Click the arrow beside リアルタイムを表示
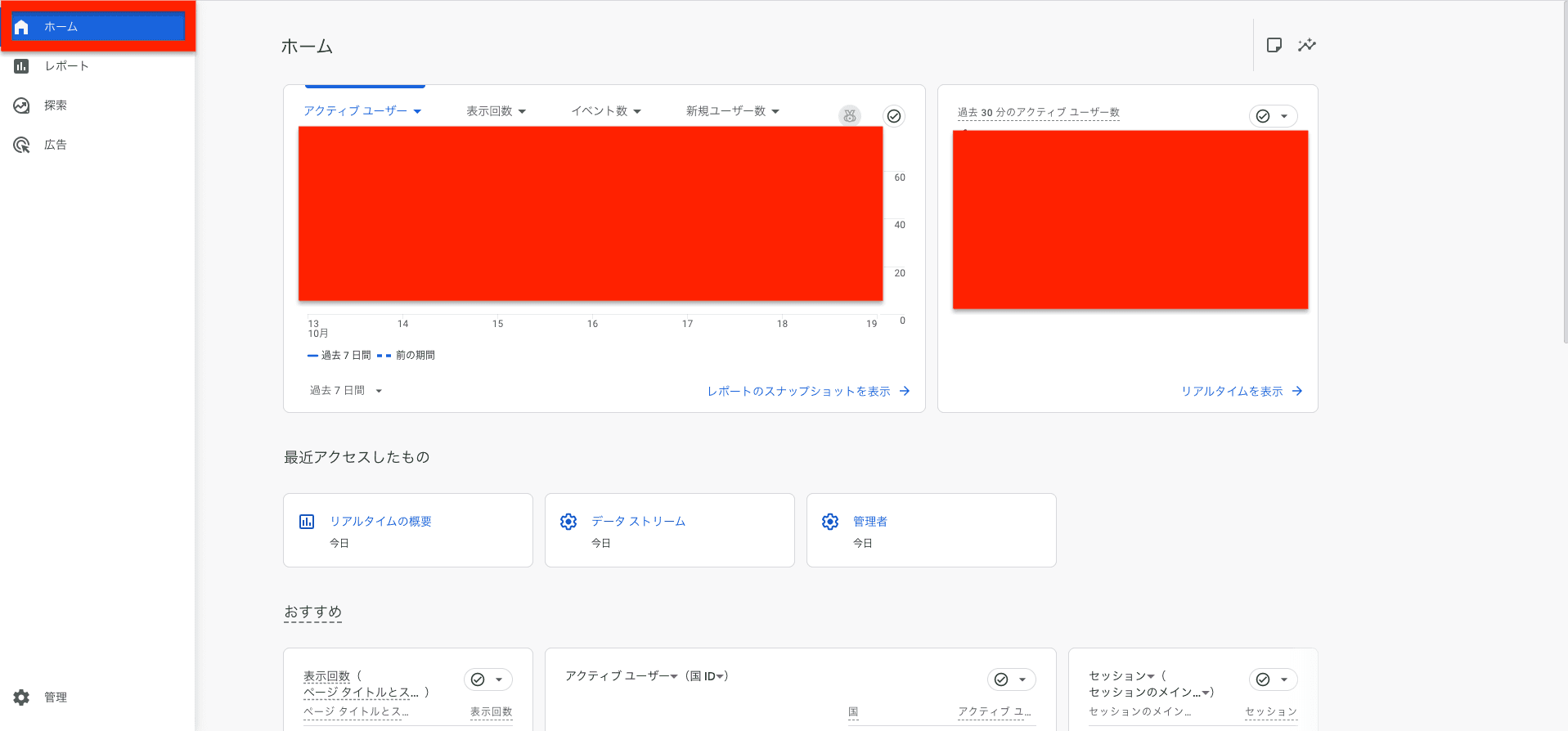 (1297, 392)
